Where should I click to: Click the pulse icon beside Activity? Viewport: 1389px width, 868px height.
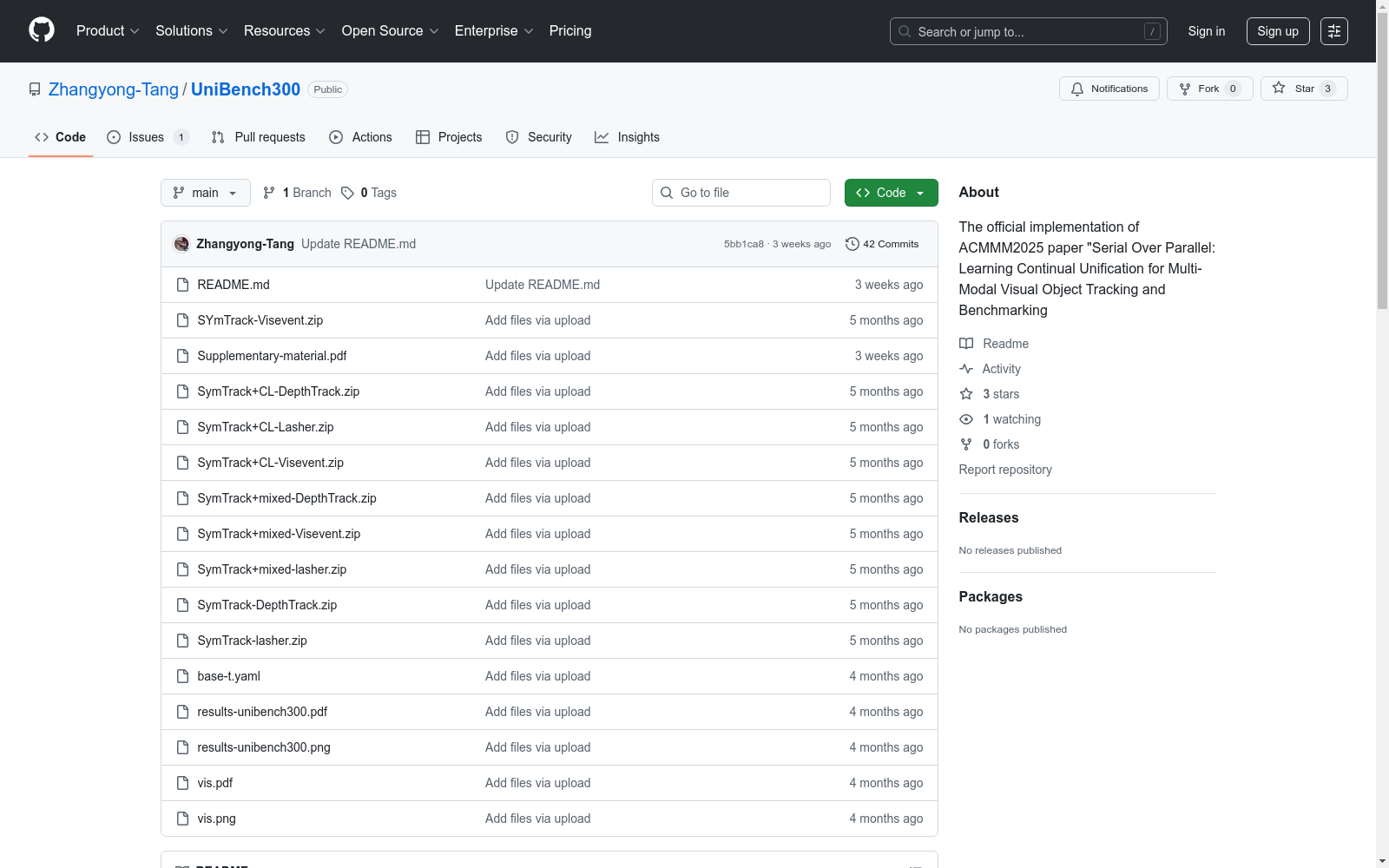[966, 369]
